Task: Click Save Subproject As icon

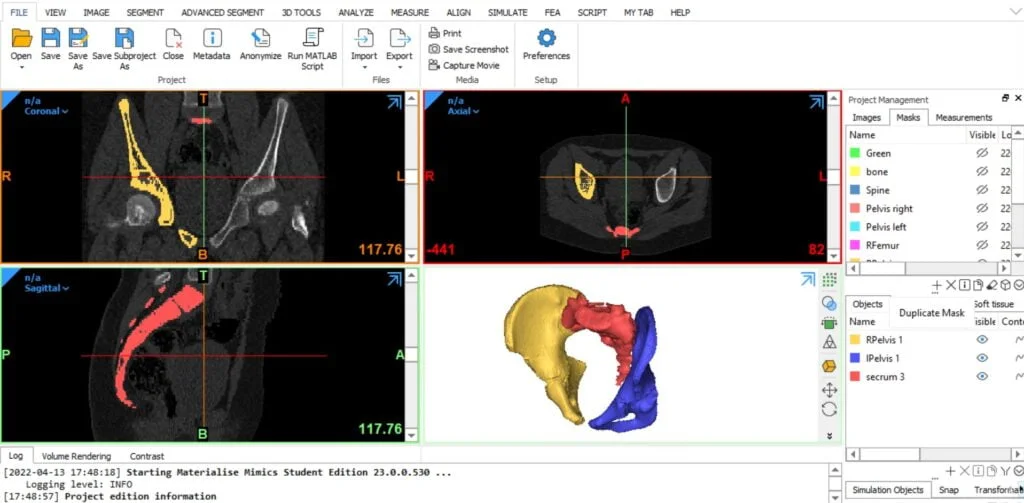Action: tap(124, 38)
